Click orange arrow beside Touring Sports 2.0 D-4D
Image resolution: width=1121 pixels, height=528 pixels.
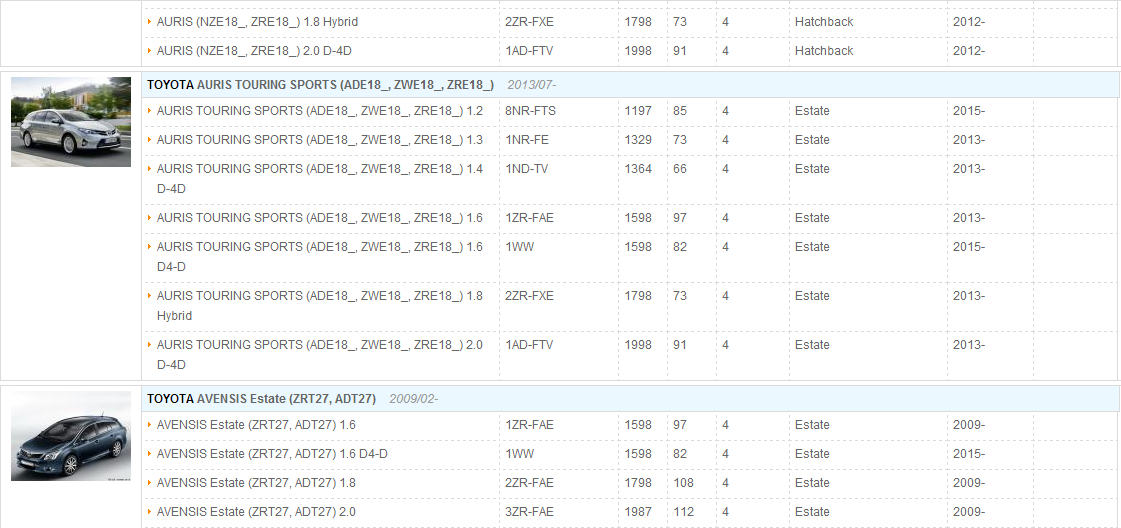(149, 344)
